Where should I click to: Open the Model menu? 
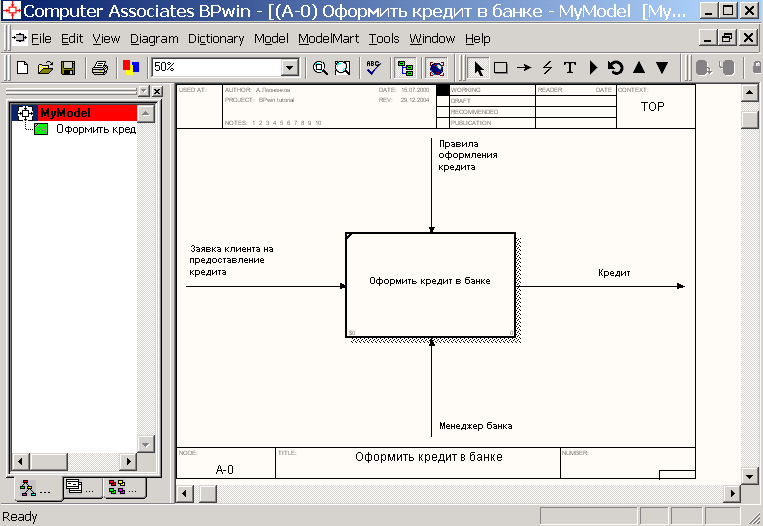coord(271,38)
